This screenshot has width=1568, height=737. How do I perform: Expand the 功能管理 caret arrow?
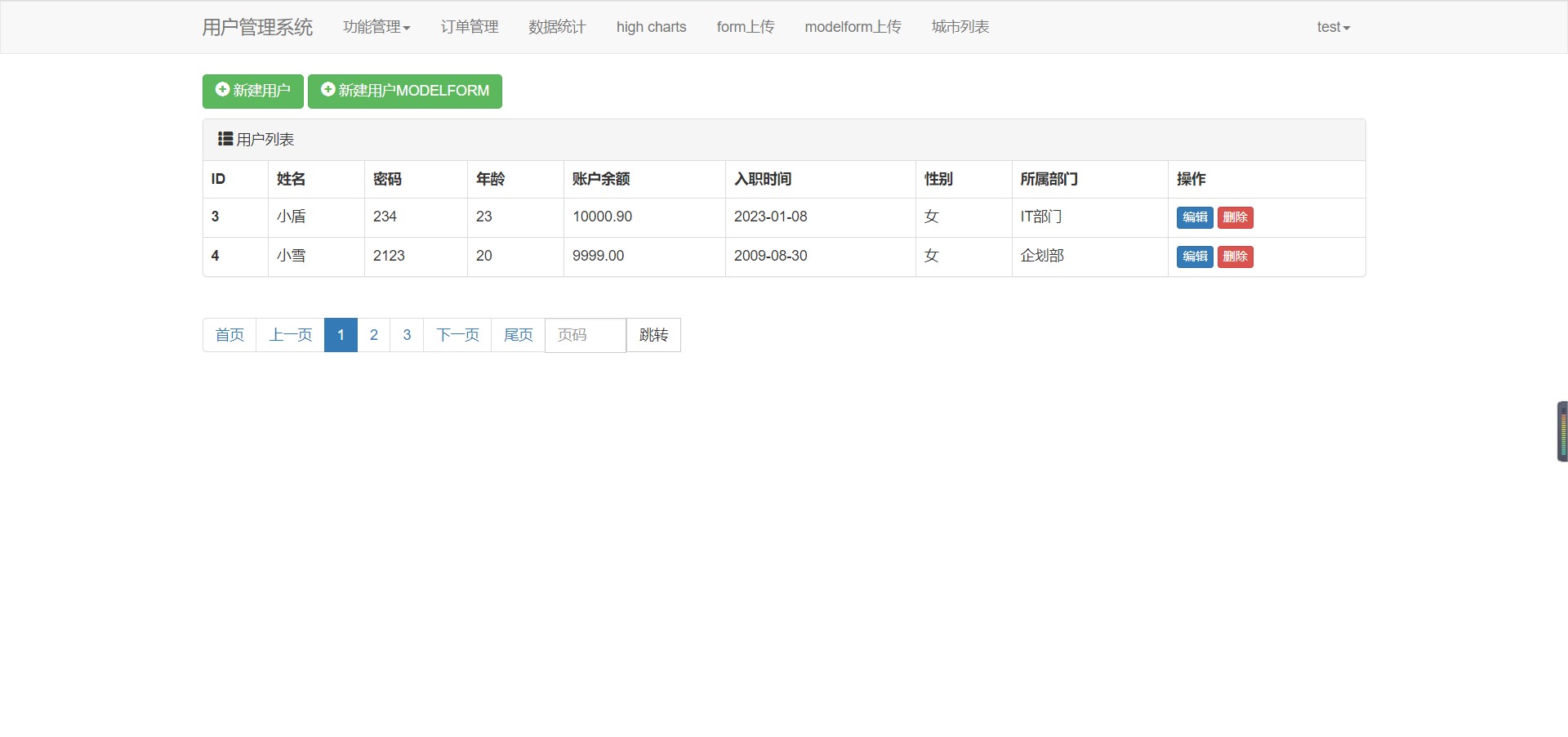click(x=408, y=27)
